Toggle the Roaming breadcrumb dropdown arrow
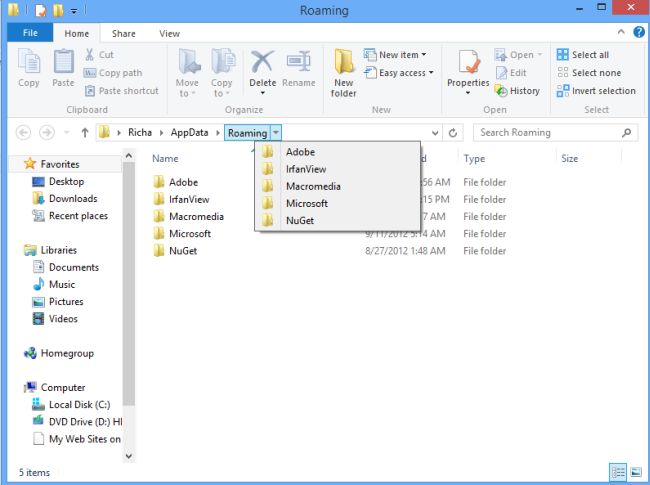 click(276, 133)
